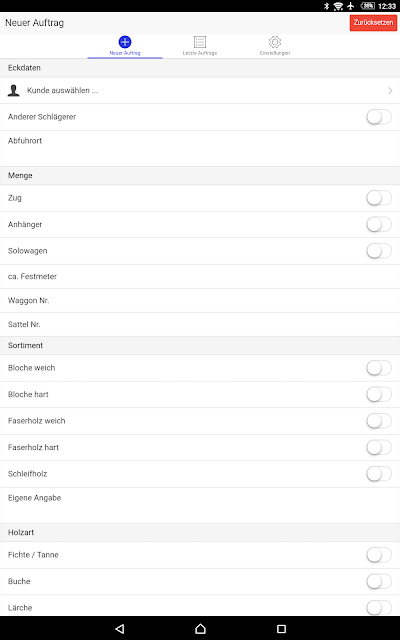Viewport: 400px width, 640px height.
Task: Focus the Abfuhrort input field
Action: click(200, 148)
